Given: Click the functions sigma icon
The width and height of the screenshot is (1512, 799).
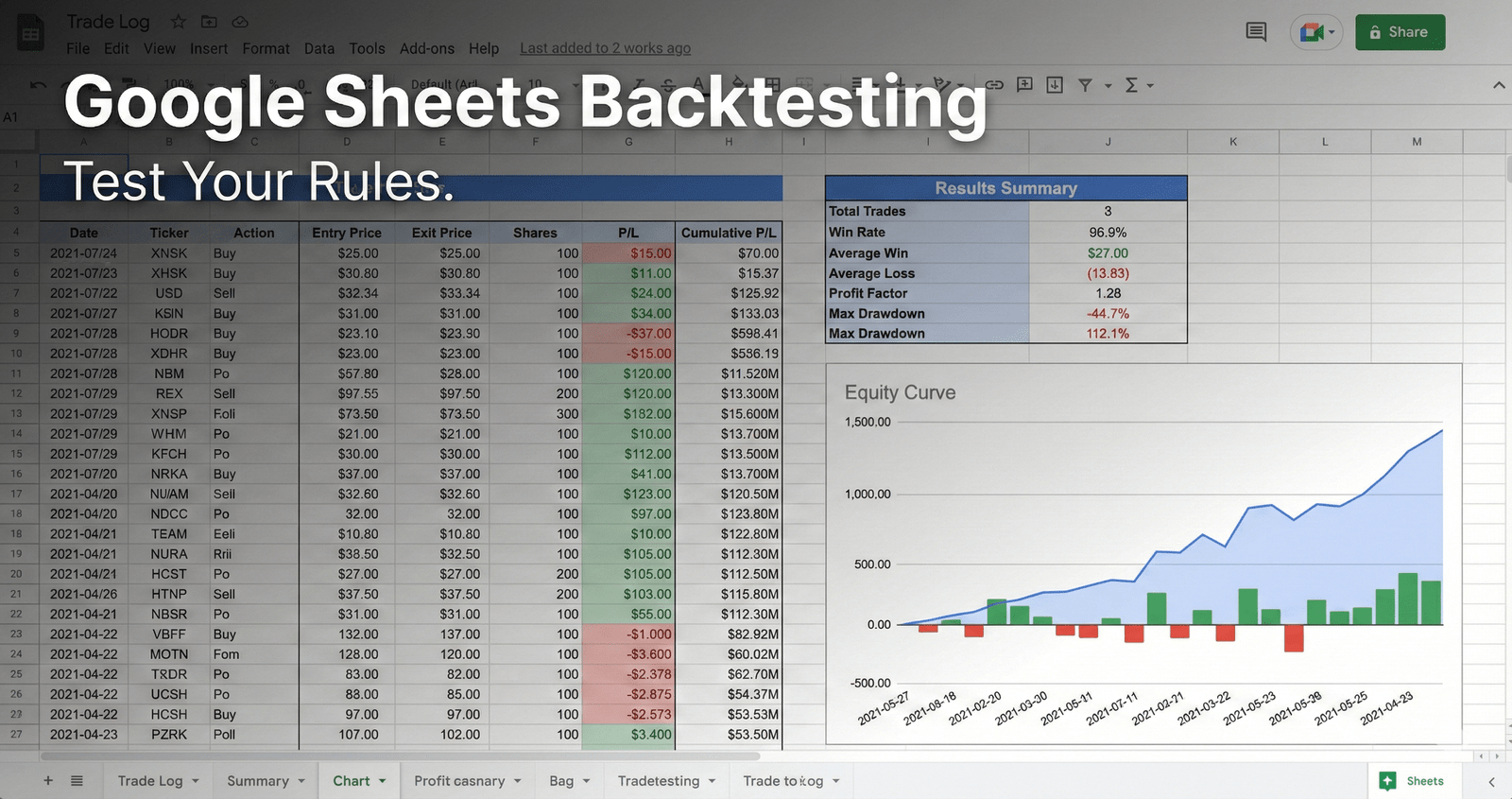Looking at the screenshot, I should (1131, 85).
